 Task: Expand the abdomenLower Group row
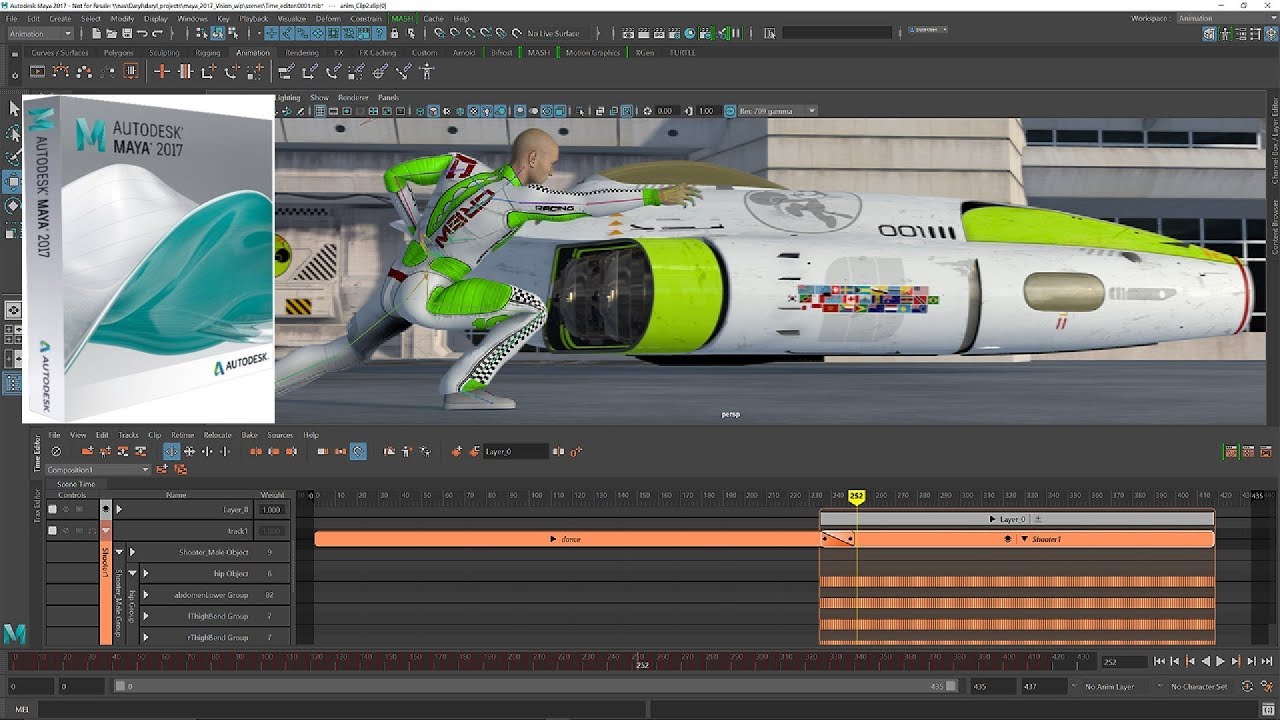[x=145, y=594]
